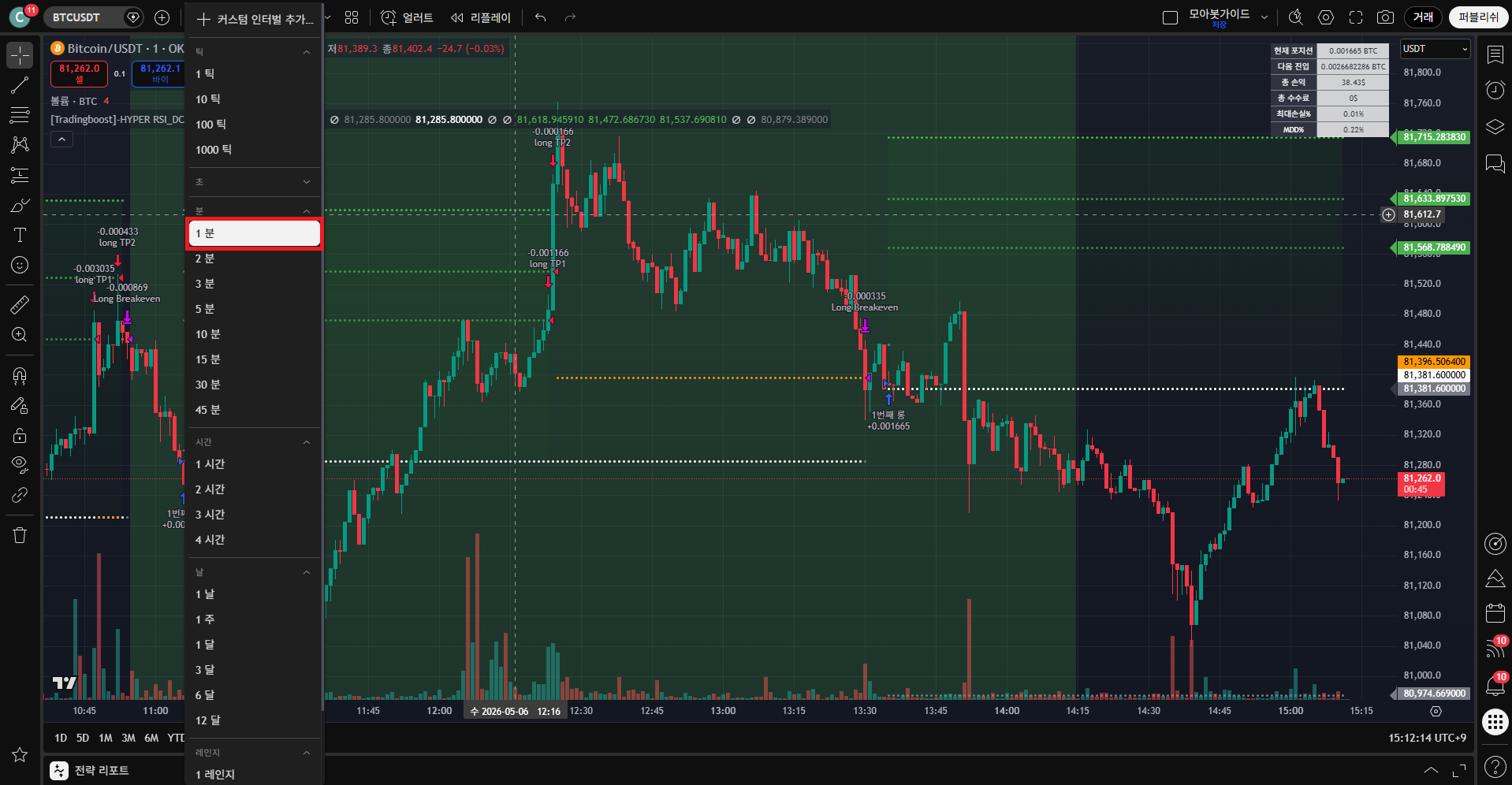Screen dimensions: 1512x785
Task: Open quick search in the top bar
Action: tap(1295, 17)
